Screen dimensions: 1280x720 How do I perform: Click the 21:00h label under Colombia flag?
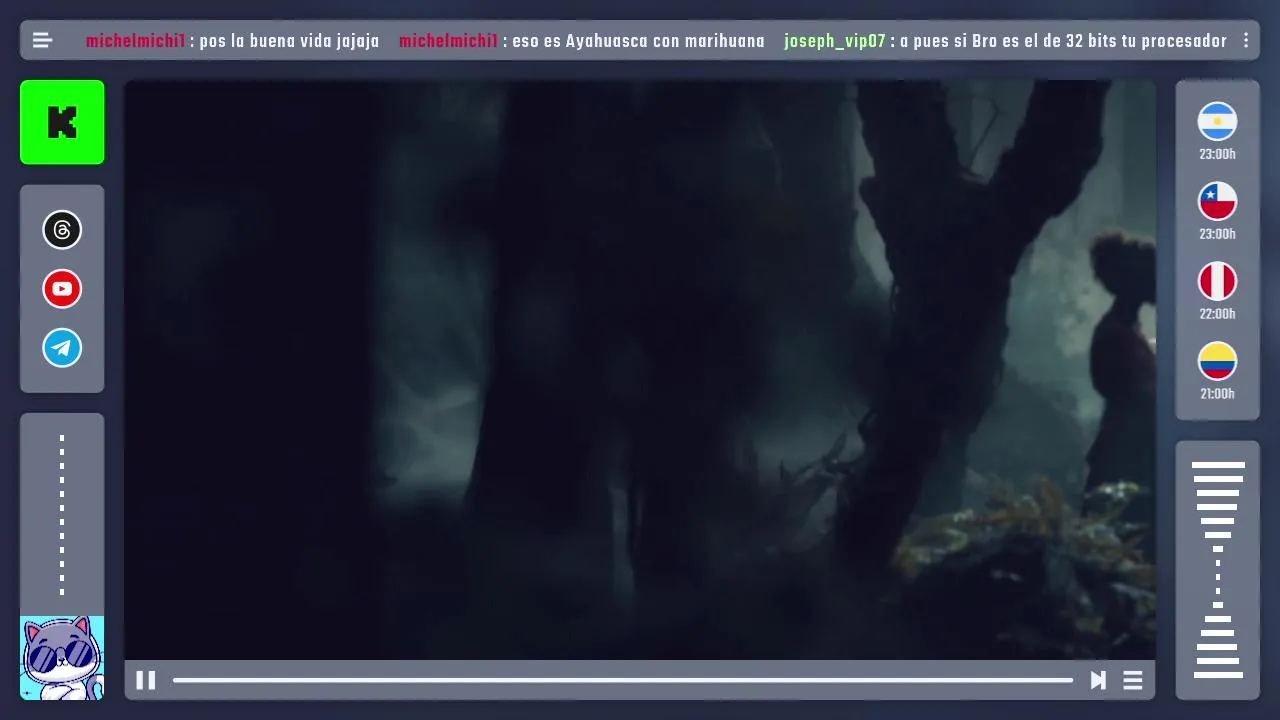1217,394
